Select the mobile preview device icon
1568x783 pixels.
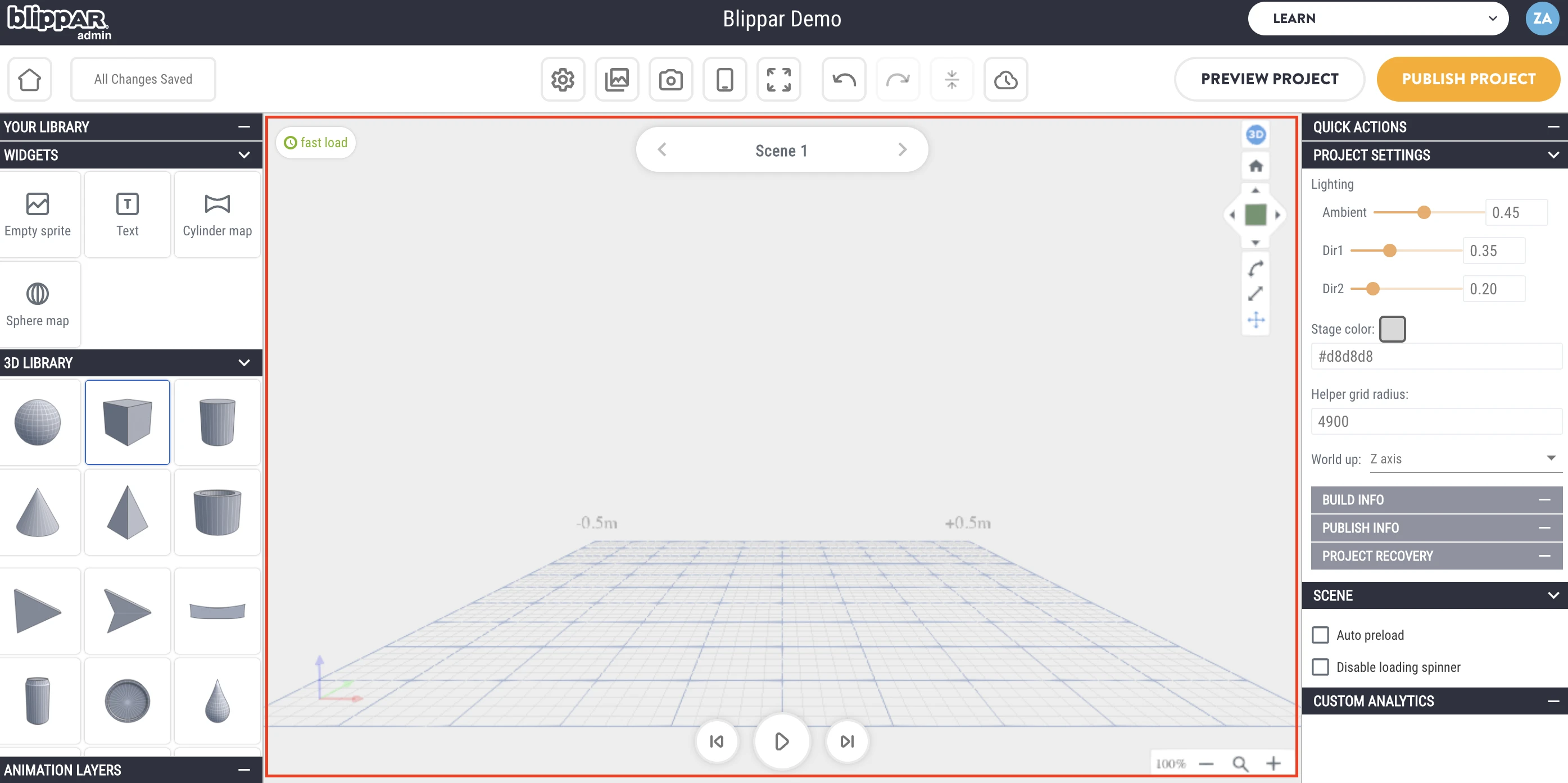[723, 79]
